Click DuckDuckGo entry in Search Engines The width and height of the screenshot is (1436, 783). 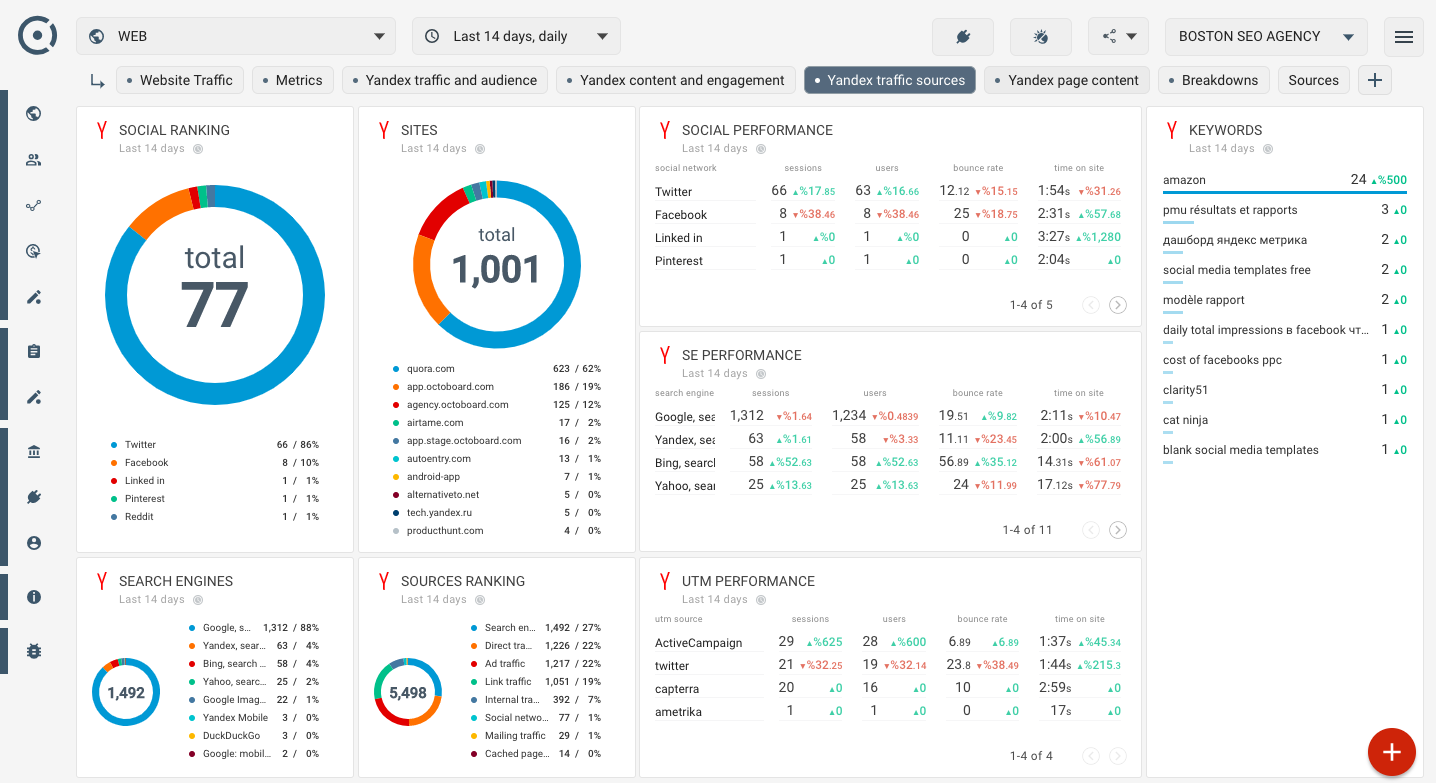coord(254,736)
